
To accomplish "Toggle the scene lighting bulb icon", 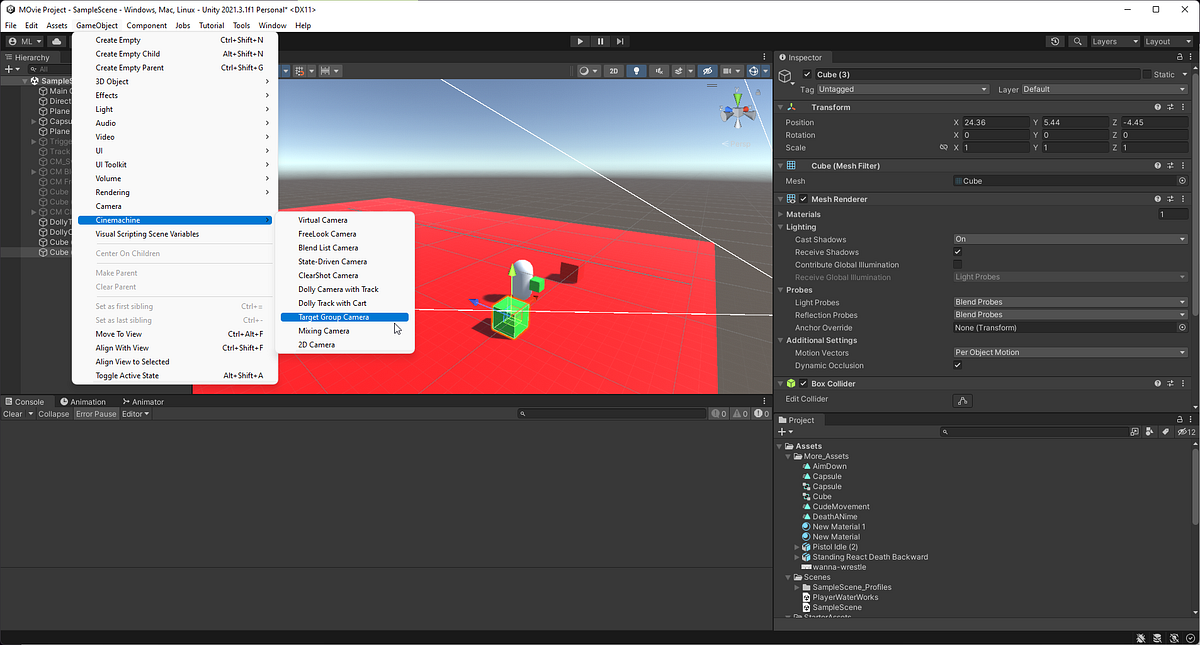I will (x=637, y=70).
